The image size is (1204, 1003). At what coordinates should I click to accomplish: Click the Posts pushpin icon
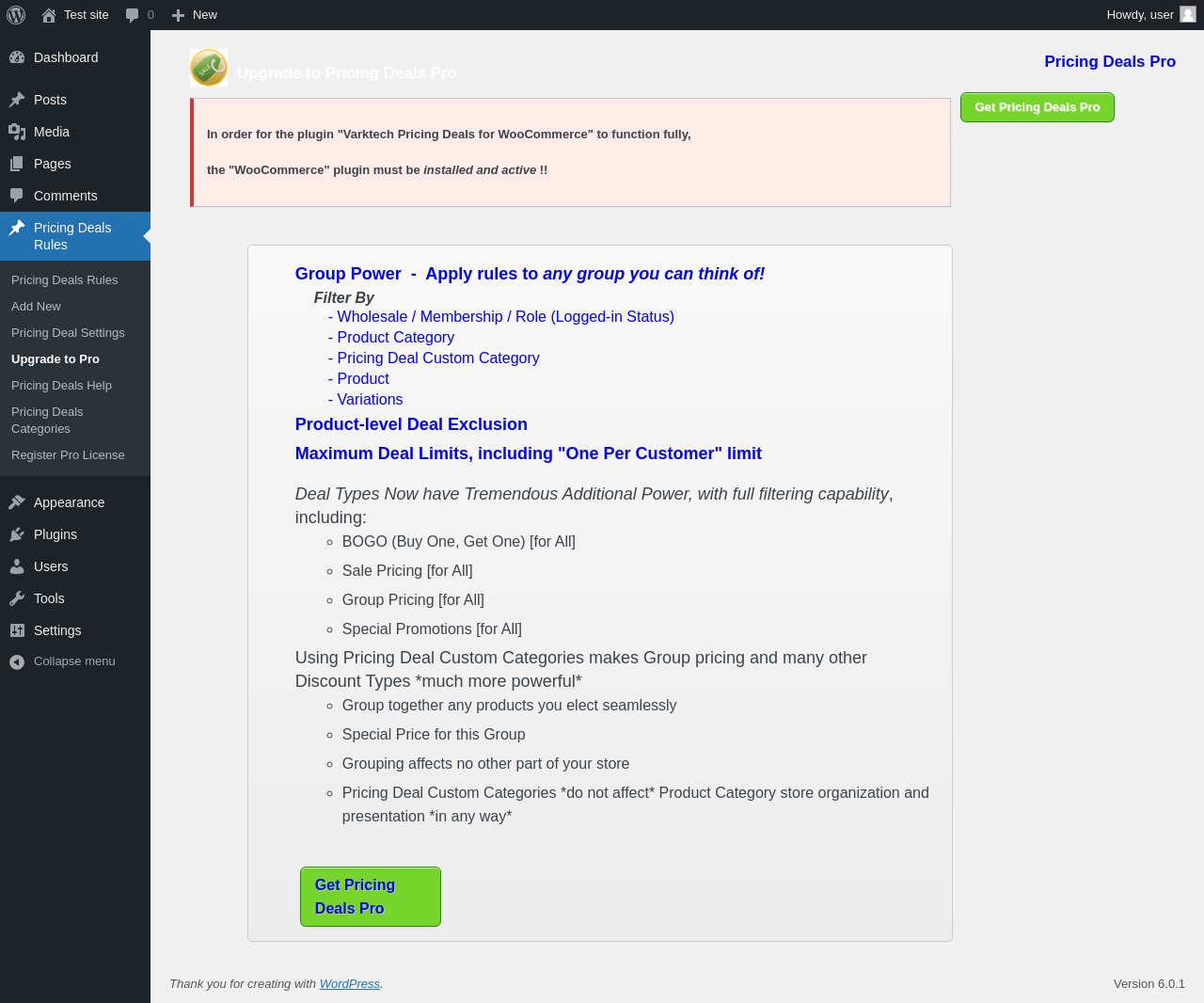[x=17, y=100]
